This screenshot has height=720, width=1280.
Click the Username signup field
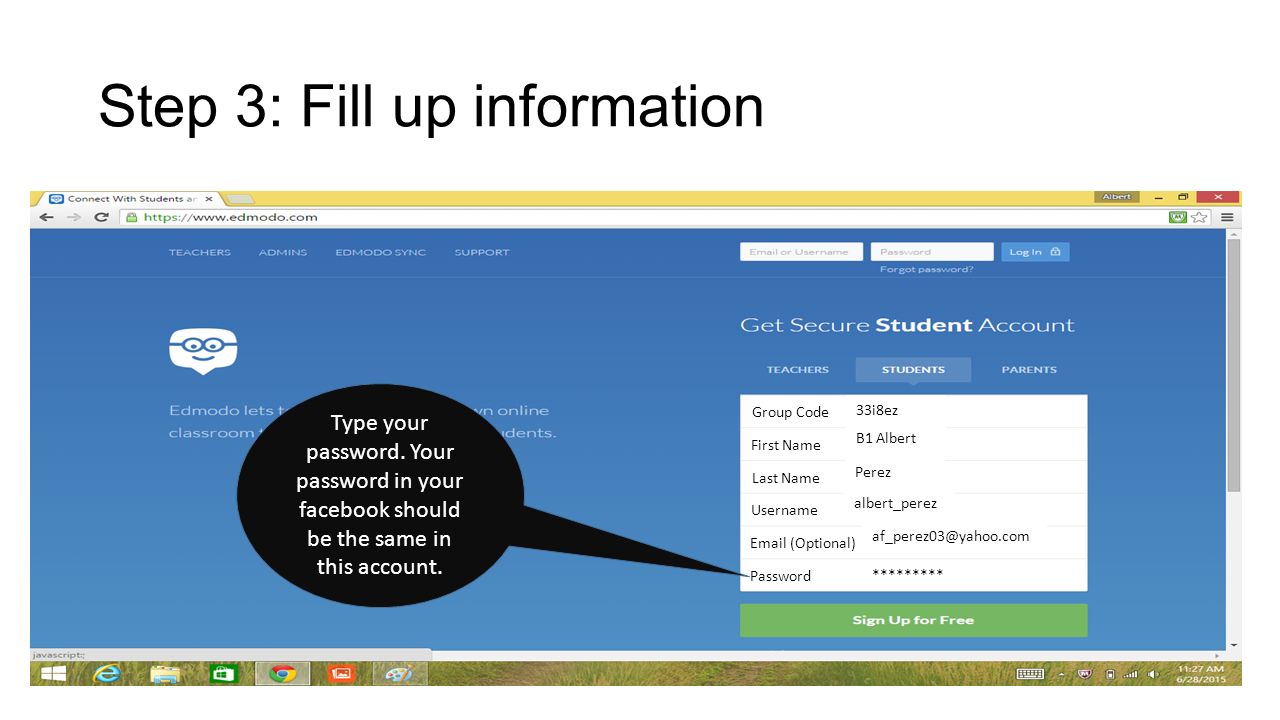pyautogui.click(x=913, y=510)
